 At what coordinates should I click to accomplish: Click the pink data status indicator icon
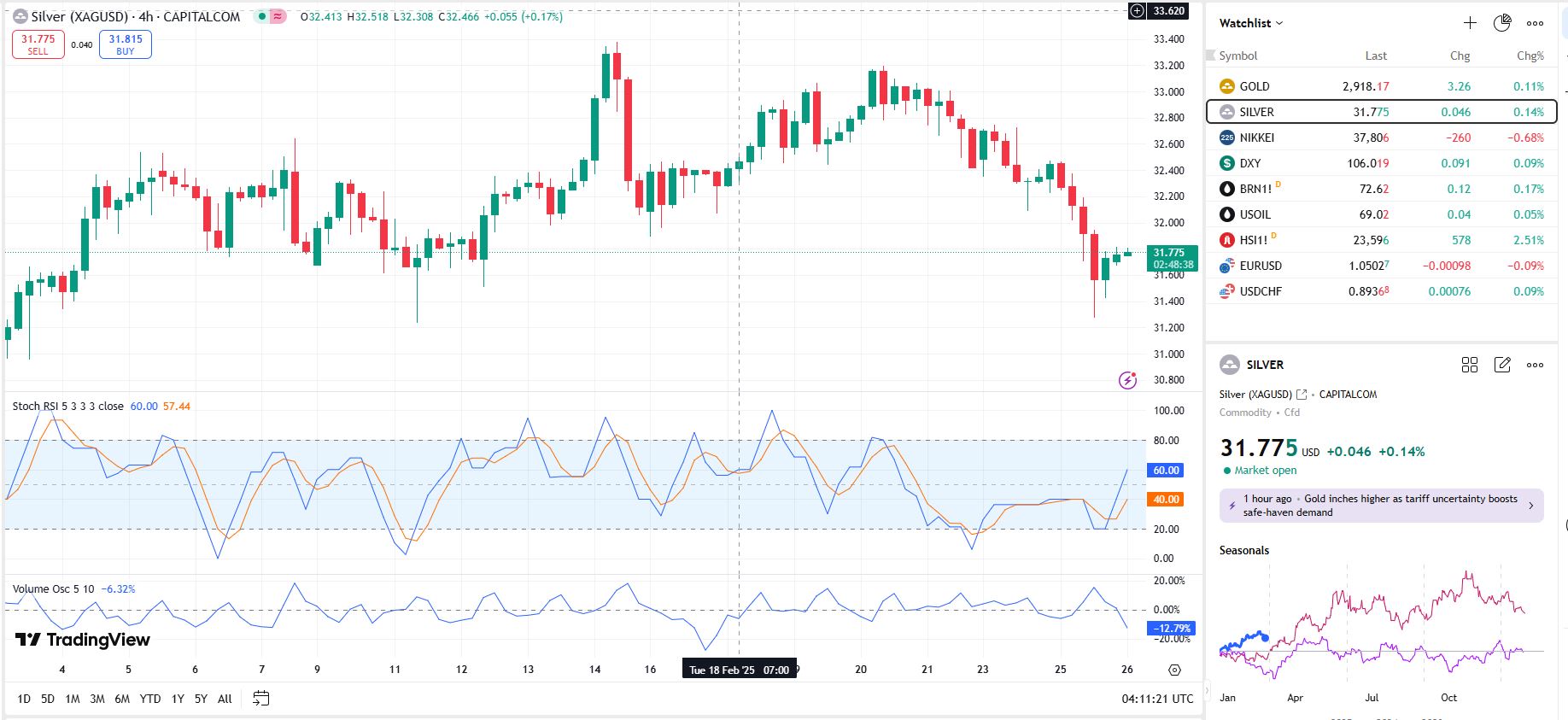pos(278,16)
